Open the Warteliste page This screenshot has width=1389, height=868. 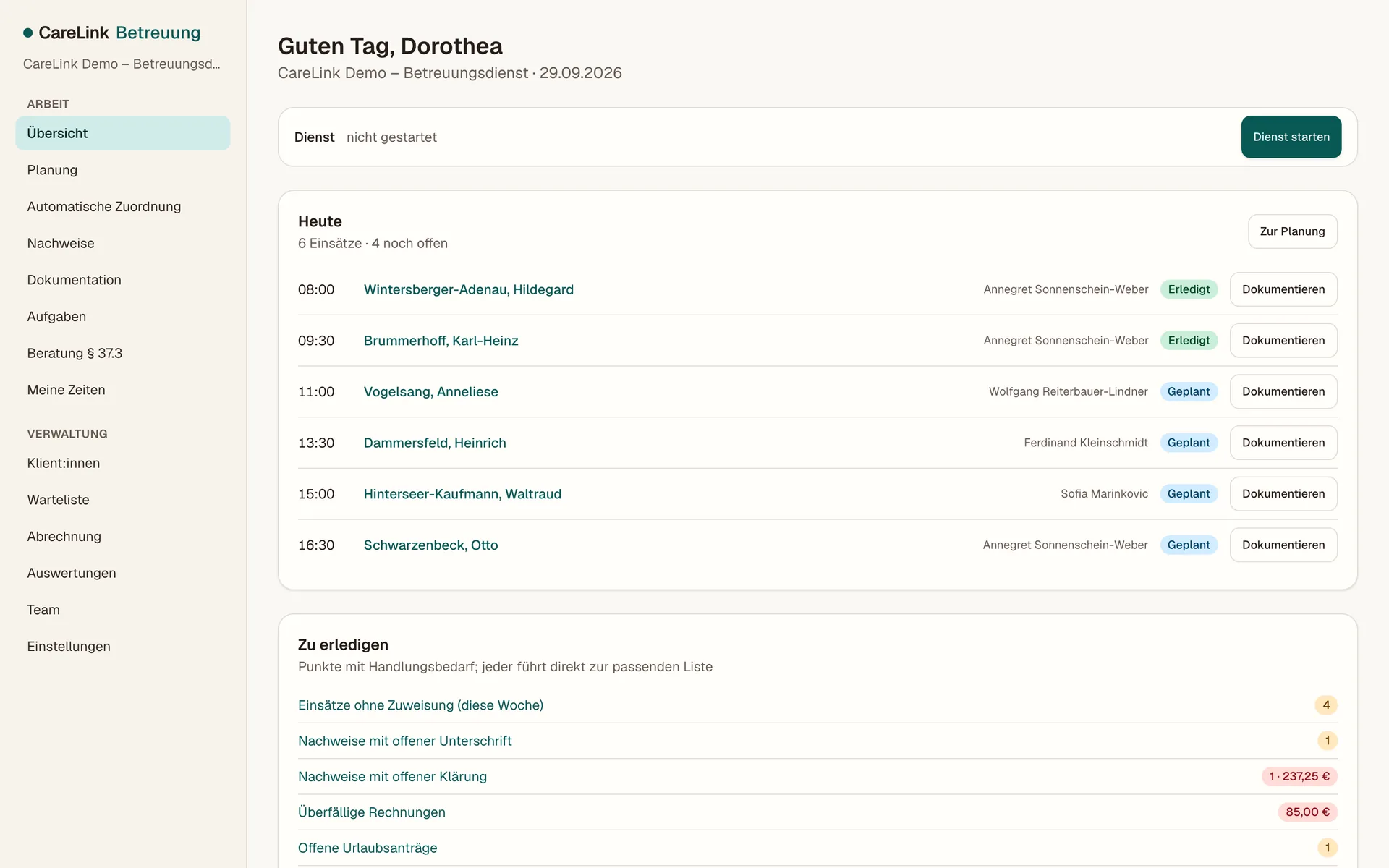click(x=123, y=500)
